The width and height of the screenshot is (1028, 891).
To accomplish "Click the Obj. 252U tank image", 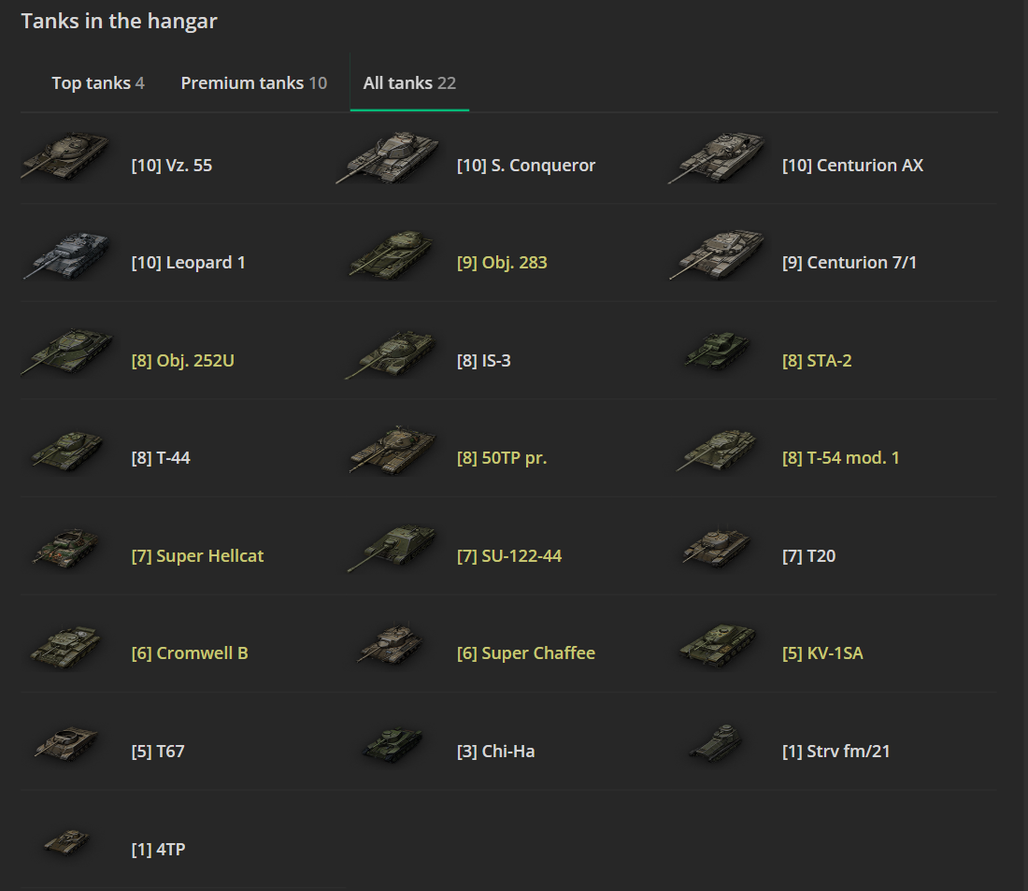I will (x=67, y=352).
